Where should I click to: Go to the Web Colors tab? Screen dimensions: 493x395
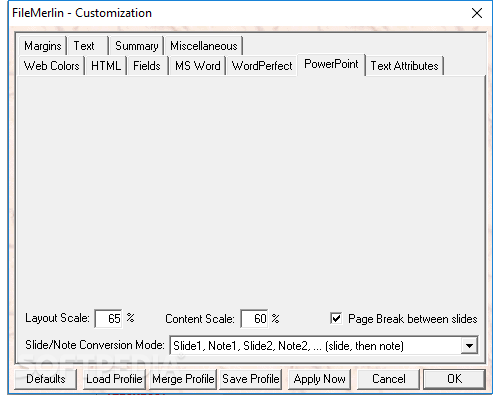click(52, 66)
